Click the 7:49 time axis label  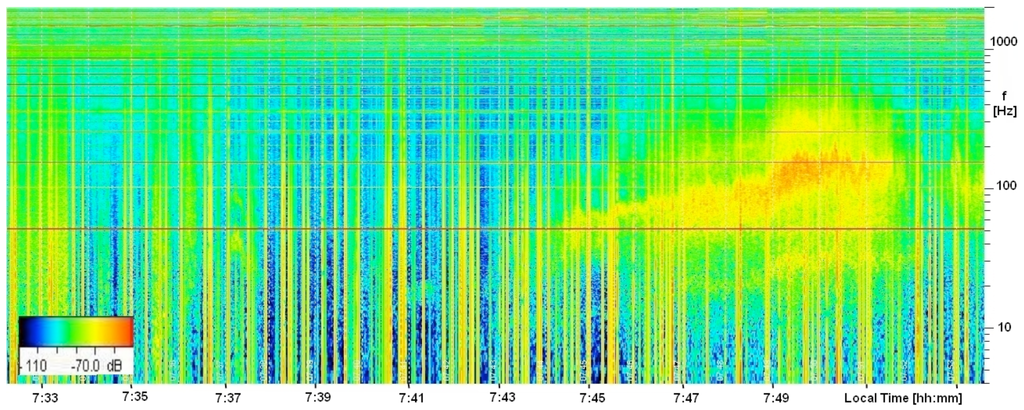774,398
